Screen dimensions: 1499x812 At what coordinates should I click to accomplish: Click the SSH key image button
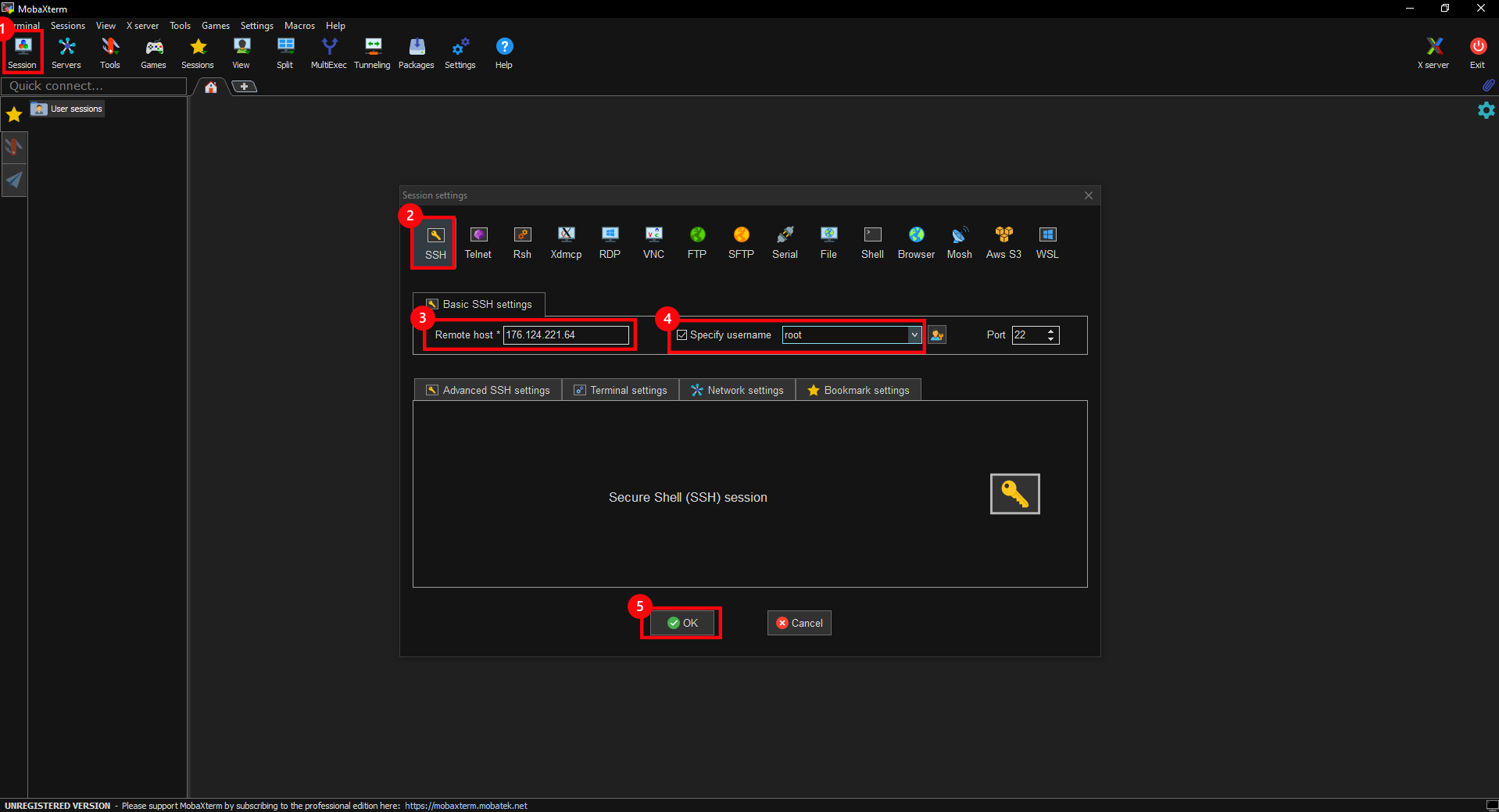point(1014,494)
